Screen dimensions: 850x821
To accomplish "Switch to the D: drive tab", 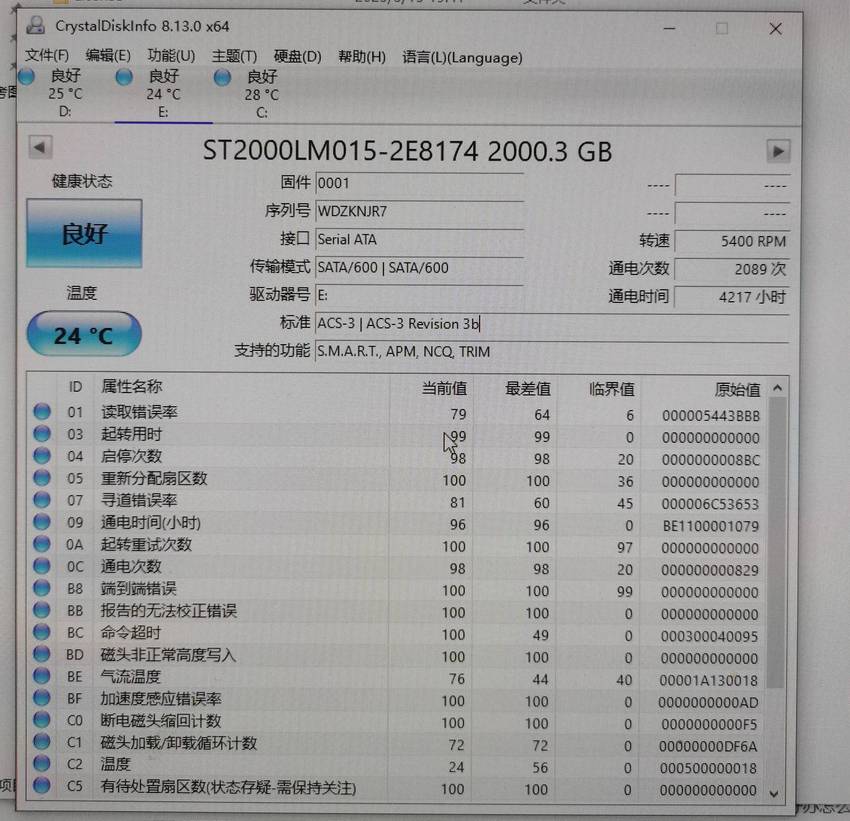I will point(65,93).
